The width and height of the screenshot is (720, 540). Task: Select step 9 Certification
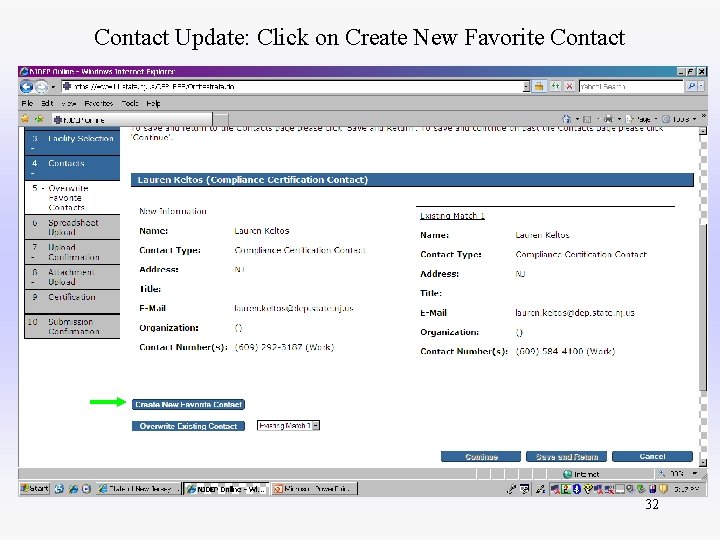[73, 301]
